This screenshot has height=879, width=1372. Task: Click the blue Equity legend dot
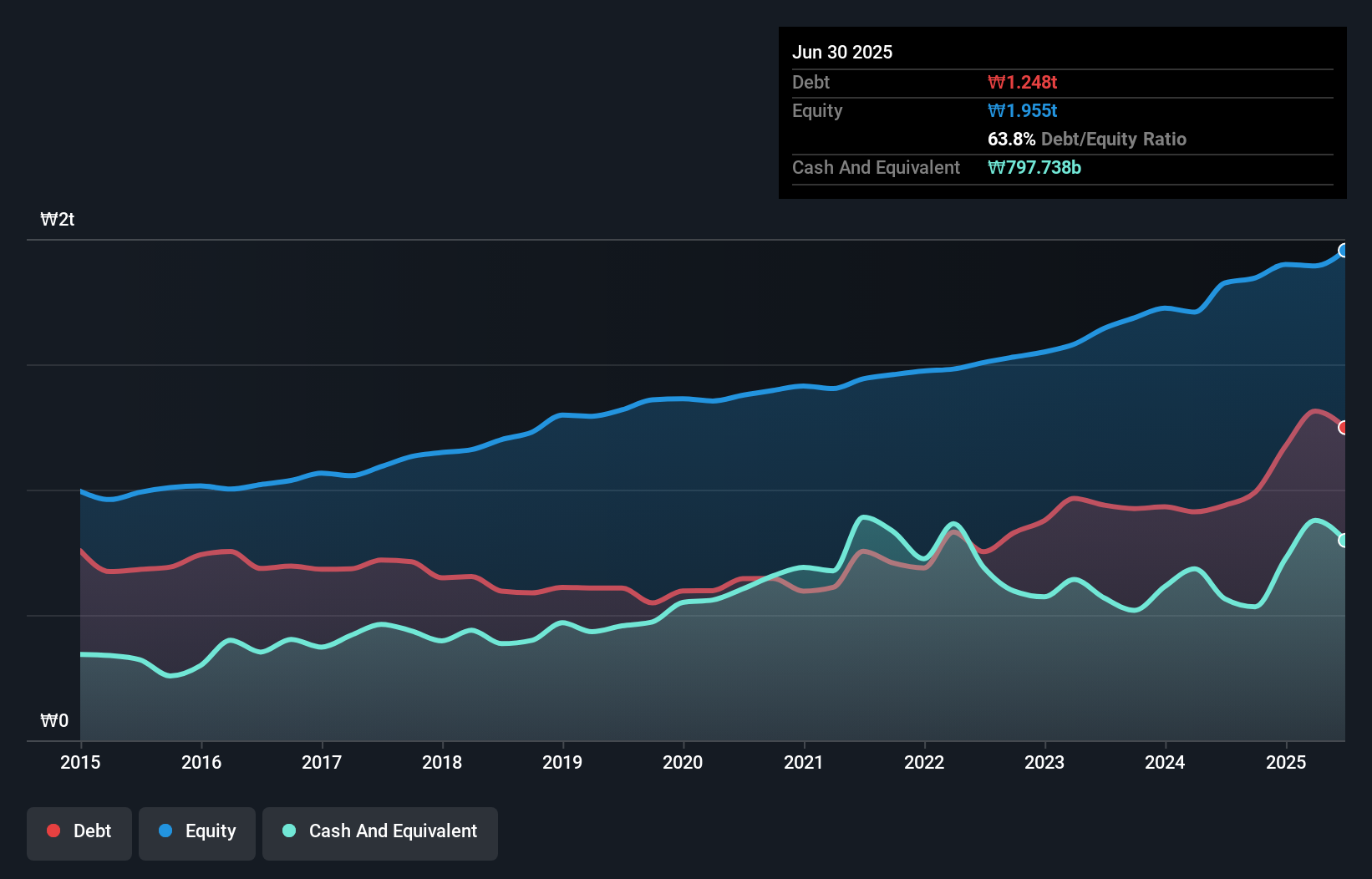click(166, 831)
